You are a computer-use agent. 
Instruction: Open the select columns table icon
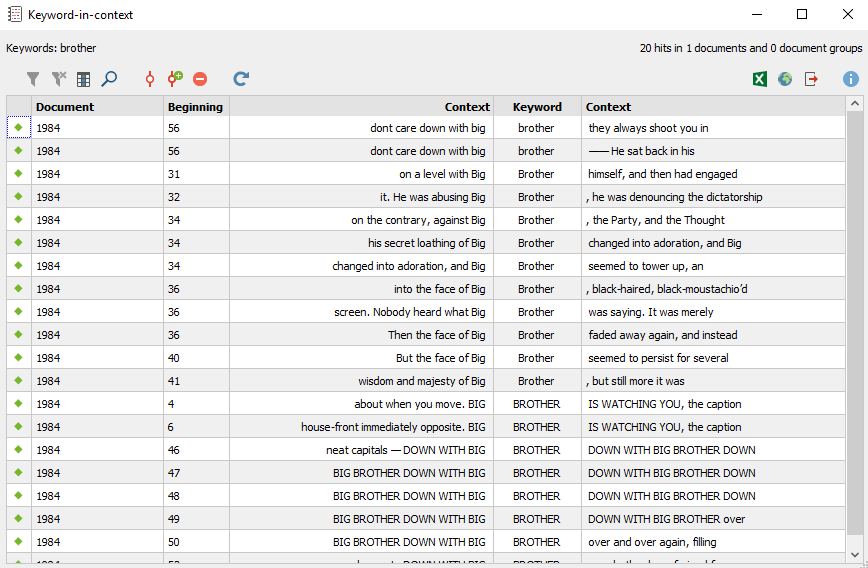pos(84,79)
